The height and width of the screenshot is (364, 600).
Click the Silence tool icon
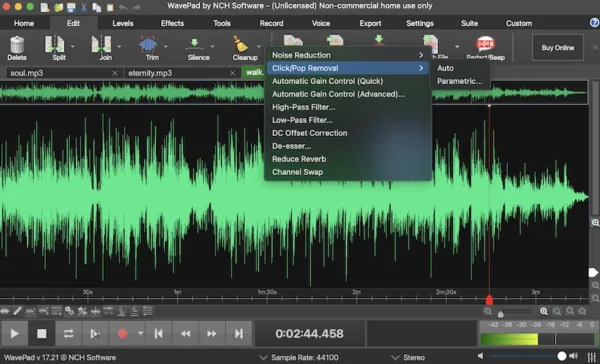(194, 44)
